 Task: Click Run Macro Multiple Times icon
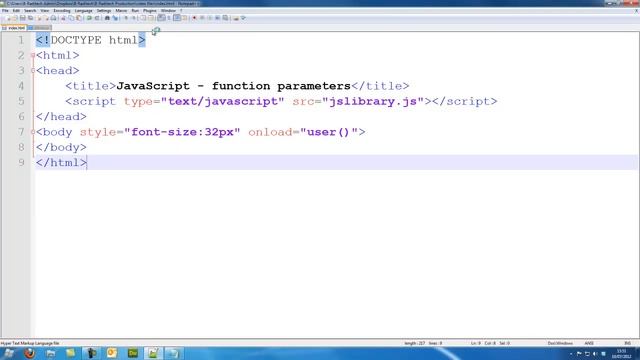click(218, 18)
